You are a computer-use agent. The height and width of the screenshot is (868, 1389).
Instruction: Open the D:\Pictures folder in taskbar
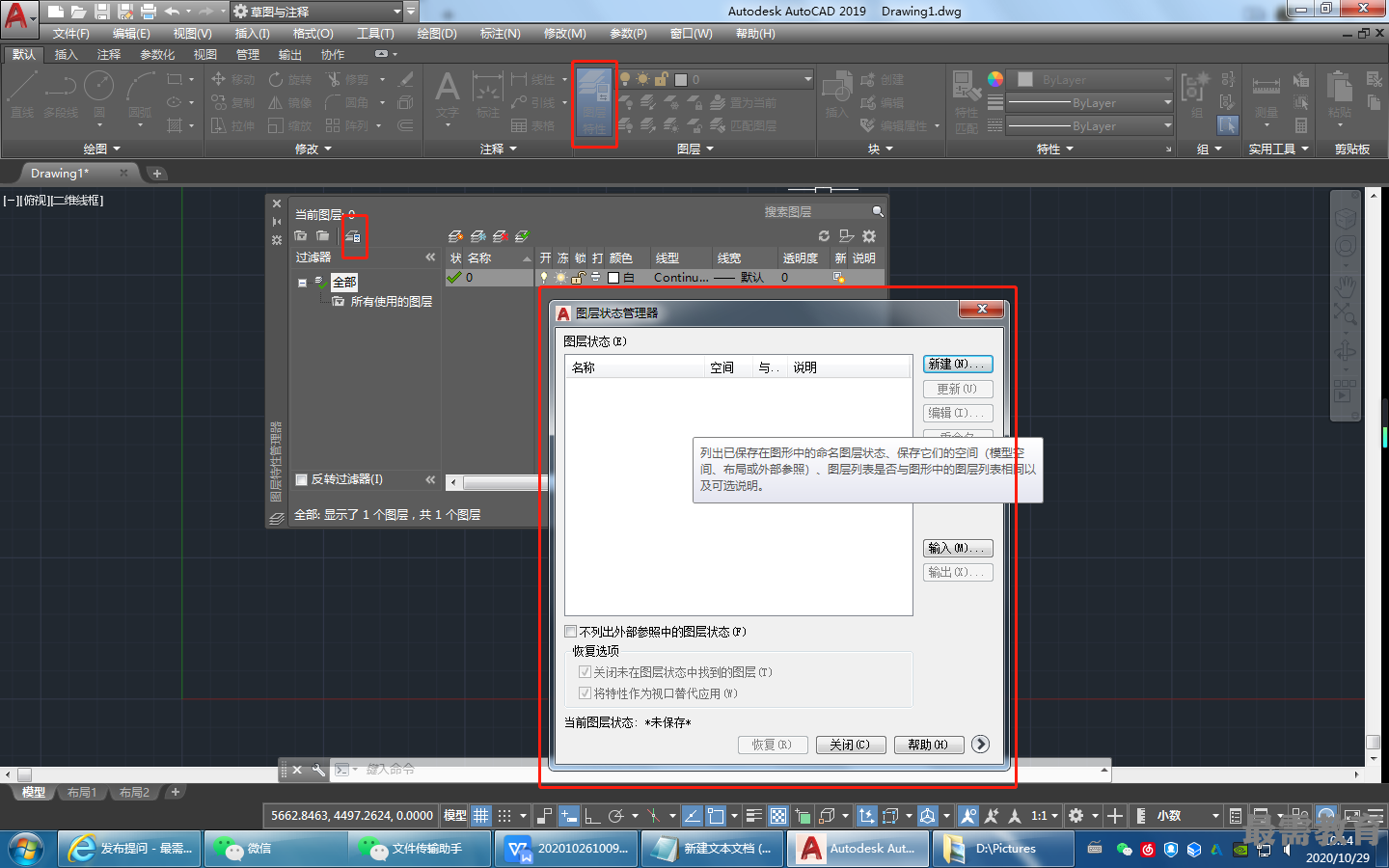click(x=1003, y=849)
